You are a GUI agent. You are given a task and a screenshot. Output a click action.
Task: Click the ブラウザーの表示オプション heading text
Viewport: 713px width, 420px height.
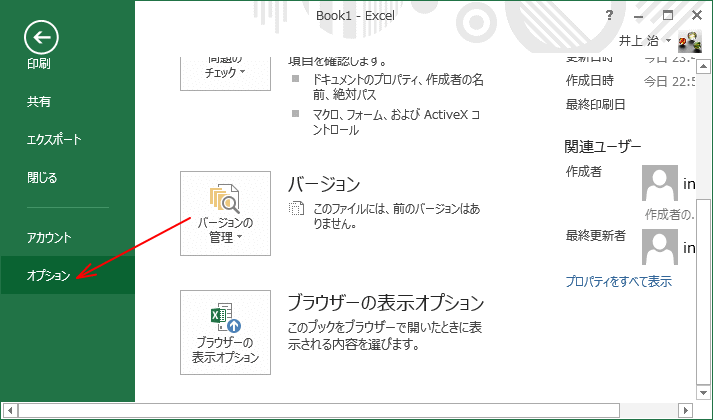(386, 303)
